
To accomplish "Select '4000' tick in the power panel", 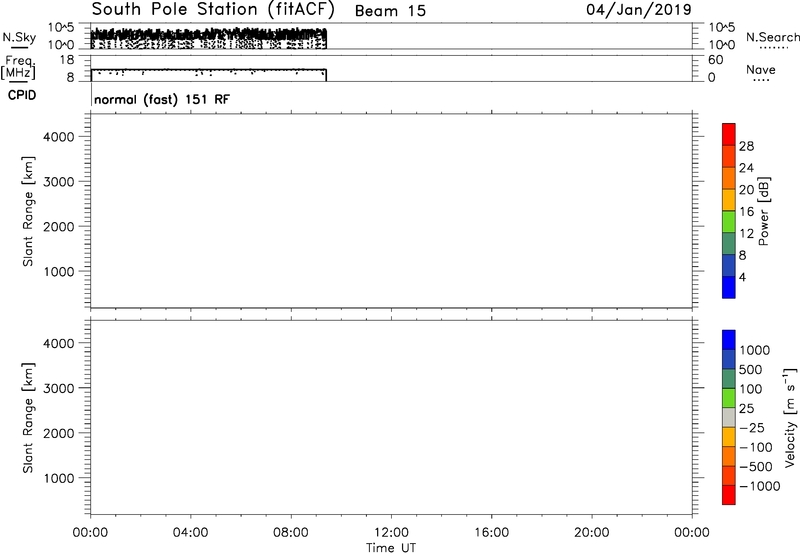I will 59,137.
